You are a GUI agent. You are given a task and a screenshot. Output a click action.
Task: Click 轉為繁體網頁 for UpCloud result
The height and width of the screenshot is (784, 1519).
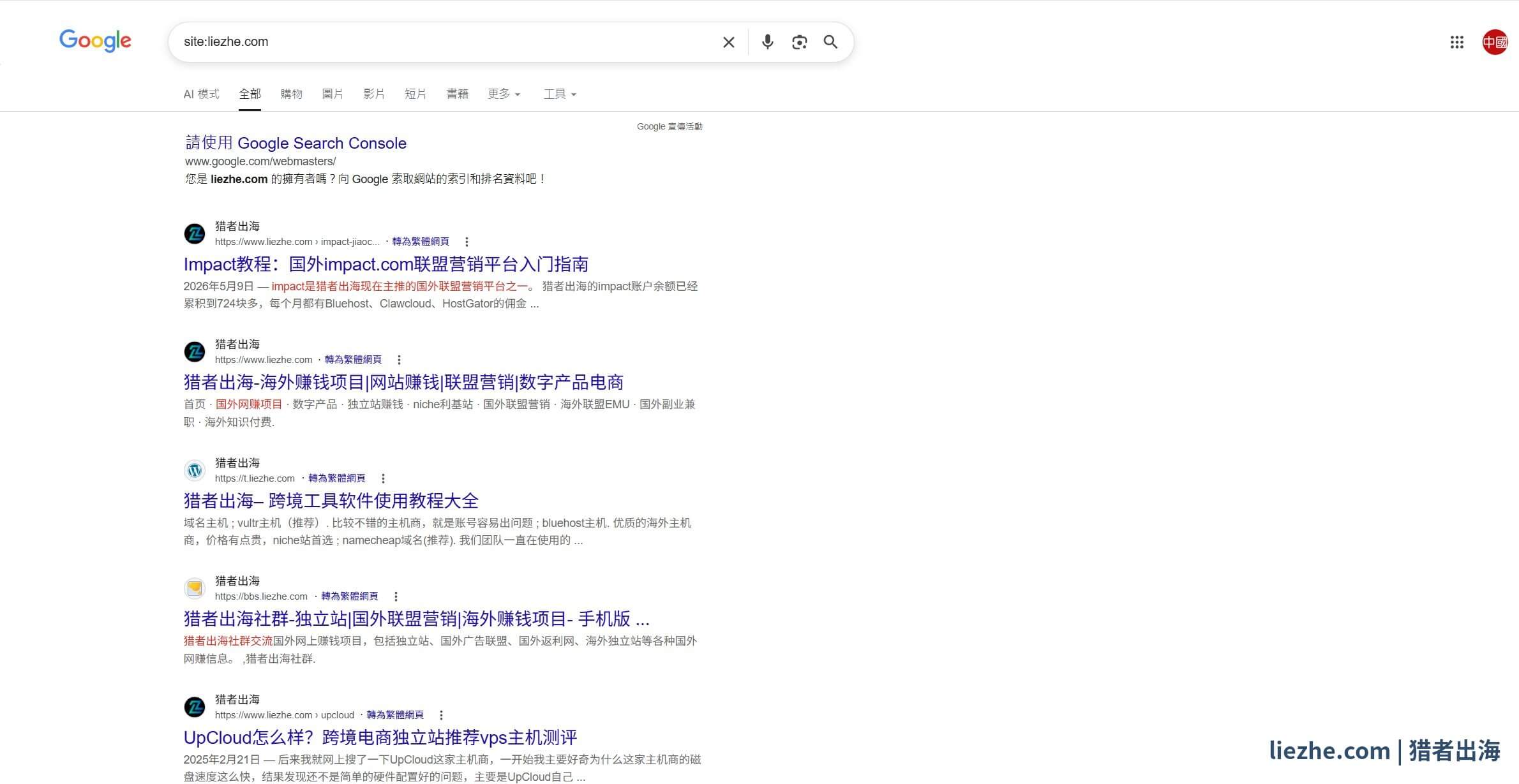[x=395, y=715]
